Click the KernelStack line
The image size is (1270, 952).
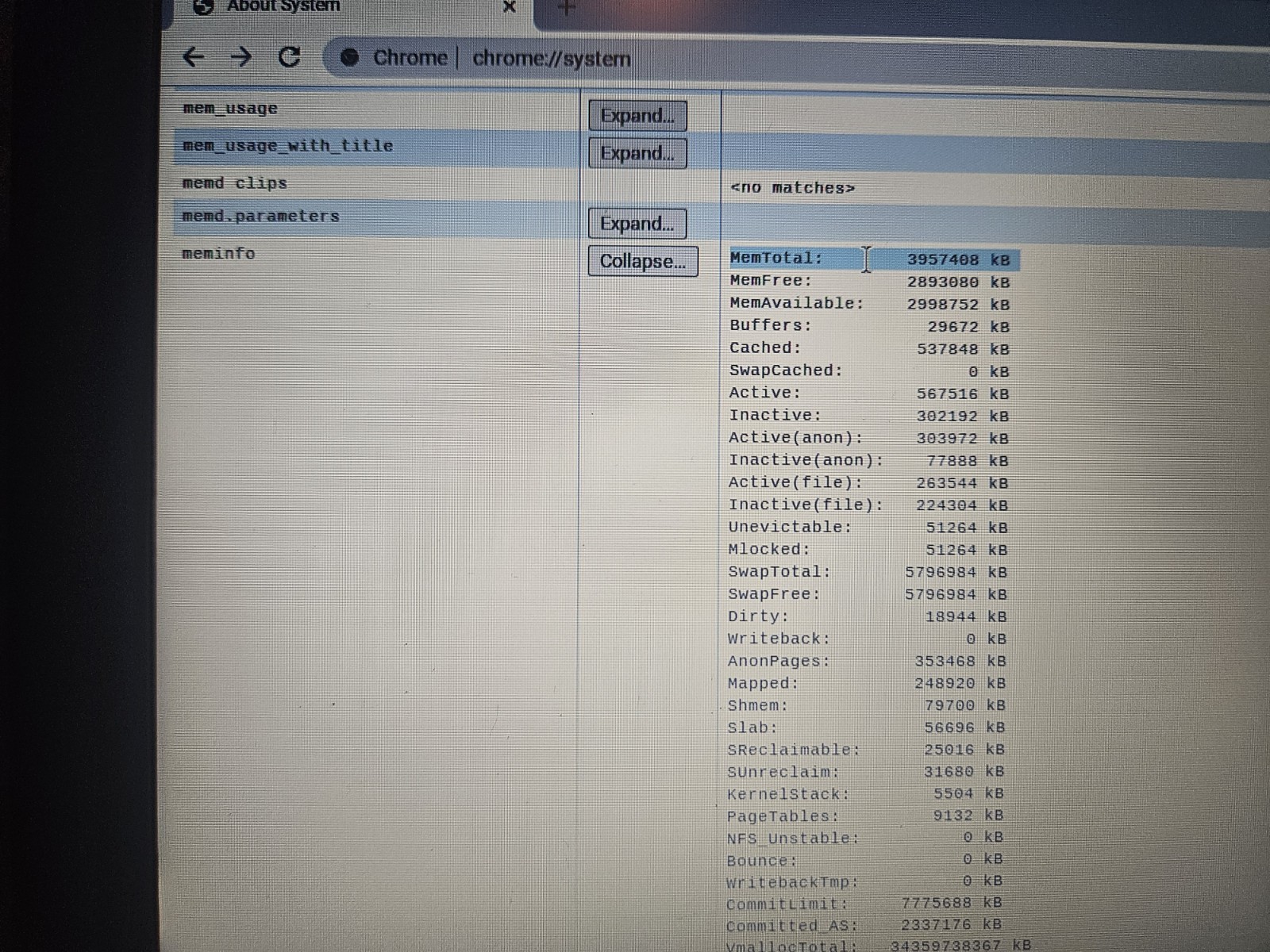(x=865, y=794)
